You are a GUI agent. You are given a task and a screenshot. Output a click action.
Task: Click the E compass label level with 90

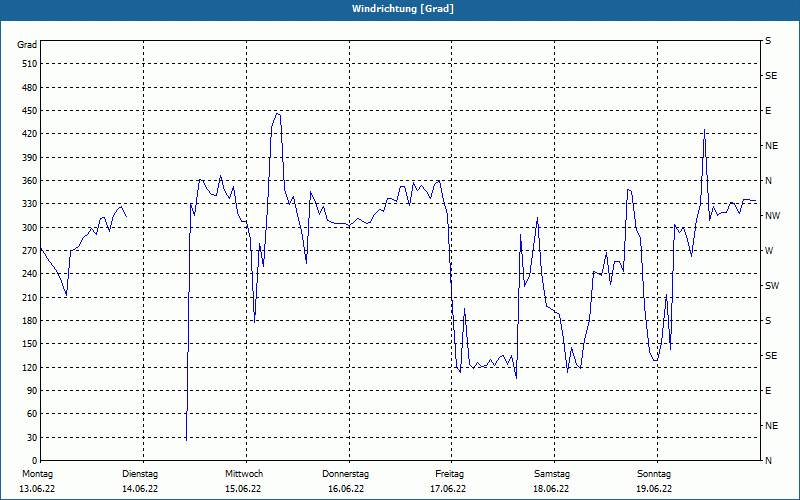tap(768, 390)
